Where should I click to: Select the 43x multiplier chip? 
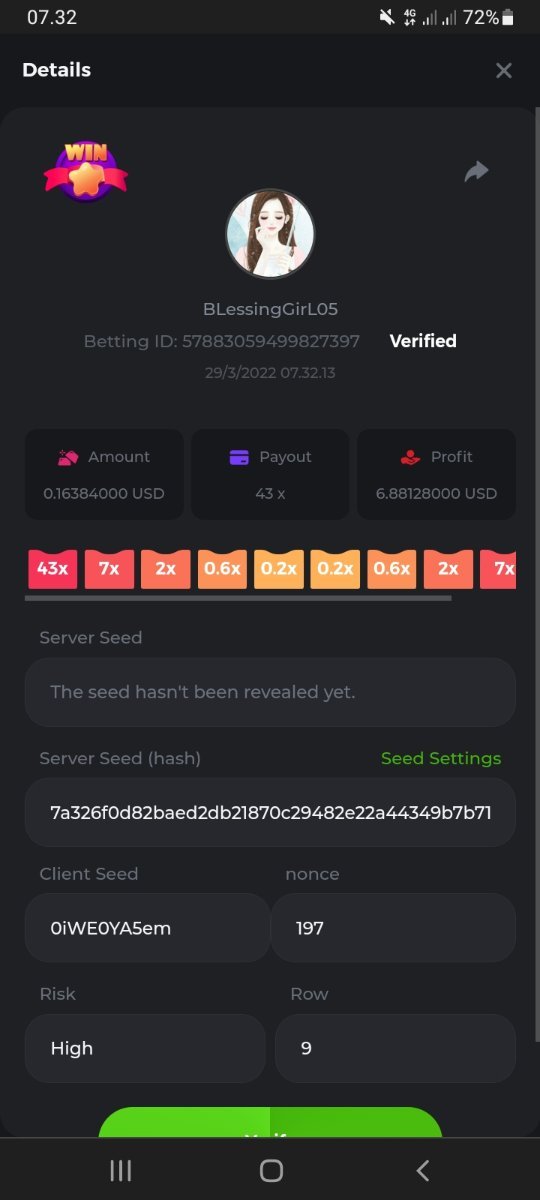point(52,568)
